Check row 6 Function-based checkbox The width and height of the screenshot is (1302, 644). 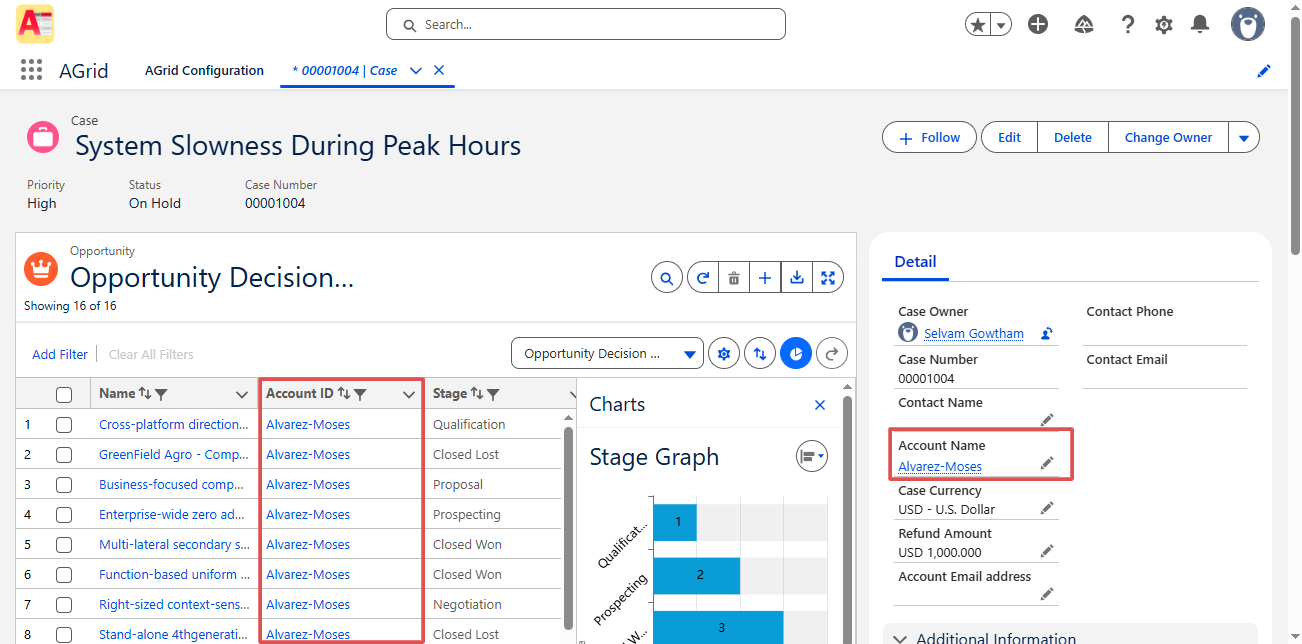tap(64, 575)
